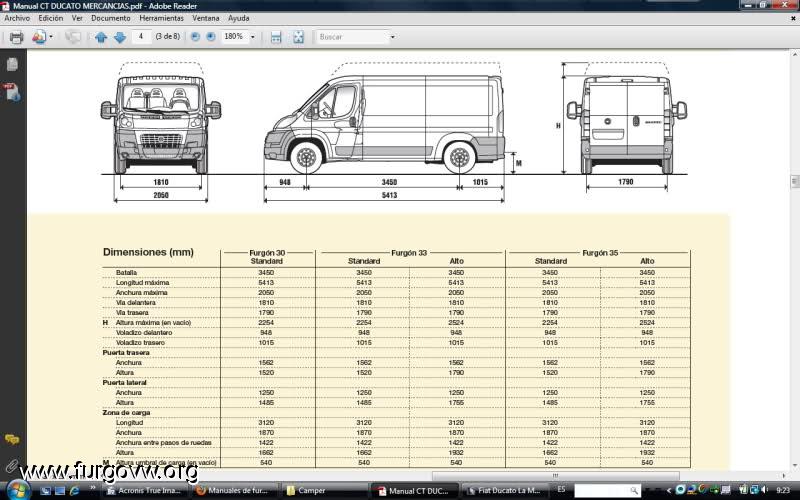Open the Pages panel in left sidebar

point(12,65)
